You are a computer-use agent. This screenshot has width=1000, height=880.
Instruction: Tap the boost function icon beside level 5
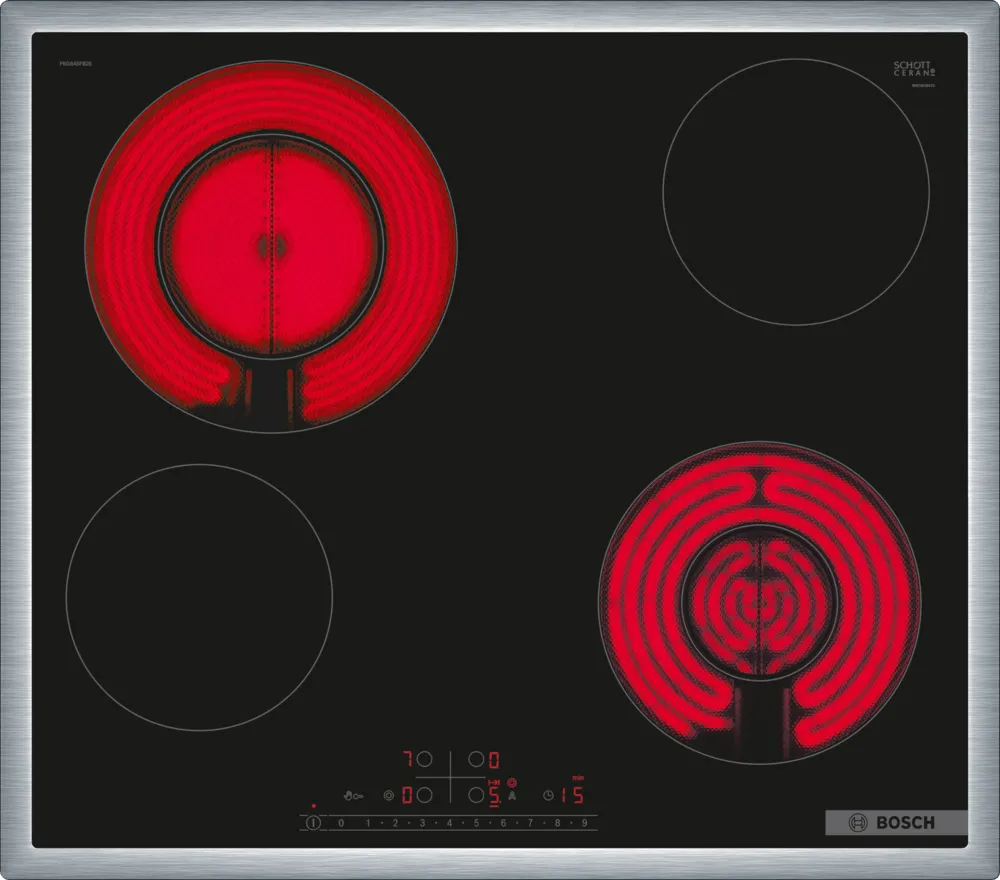click(495, 782)
